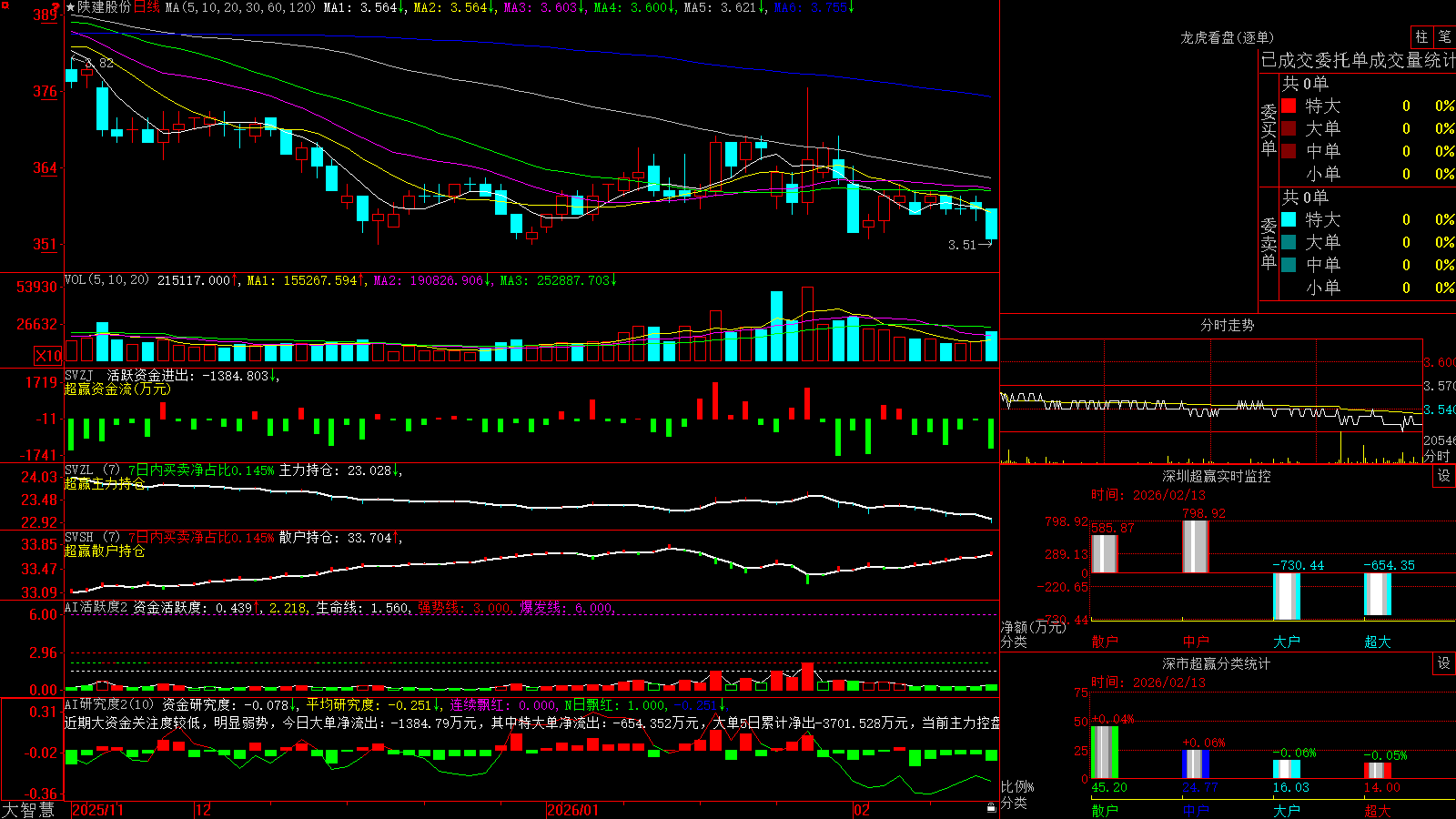Click the 陕建股份 stock name
This screenshot has width=1456, height=819.
tap(104, 7)
